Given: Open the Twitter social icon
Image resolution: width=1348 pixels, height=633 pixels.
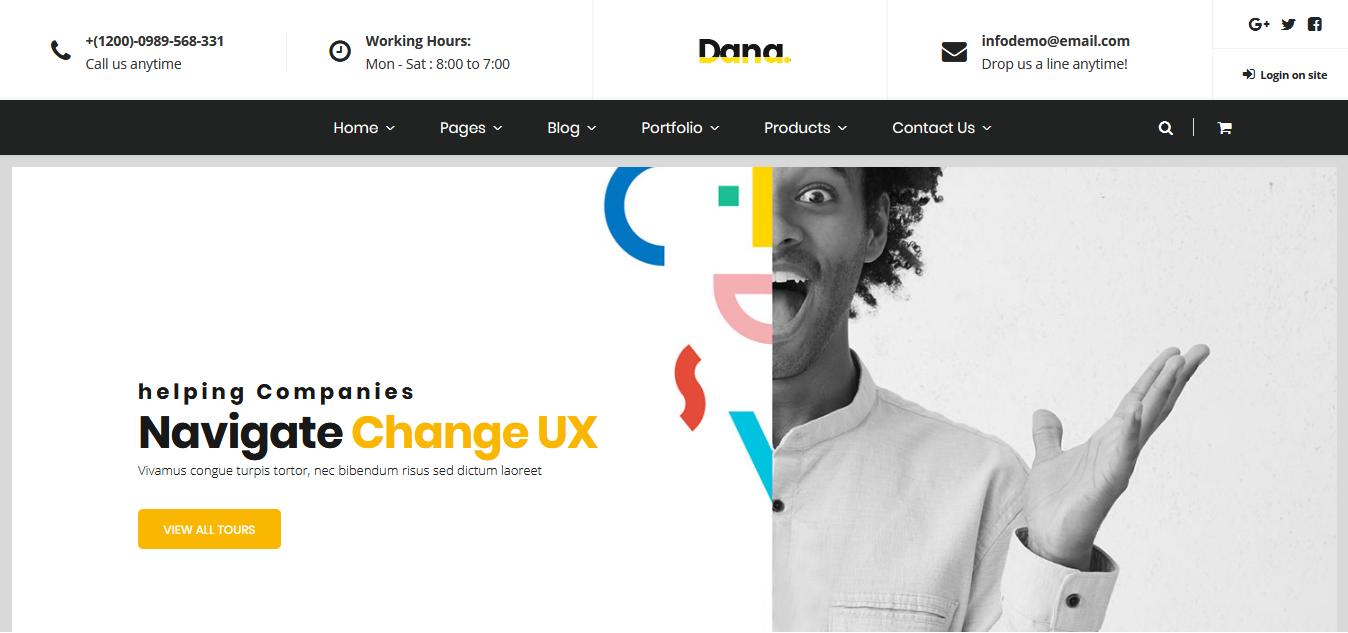Looking at the screenshot, I should 1288,24.
